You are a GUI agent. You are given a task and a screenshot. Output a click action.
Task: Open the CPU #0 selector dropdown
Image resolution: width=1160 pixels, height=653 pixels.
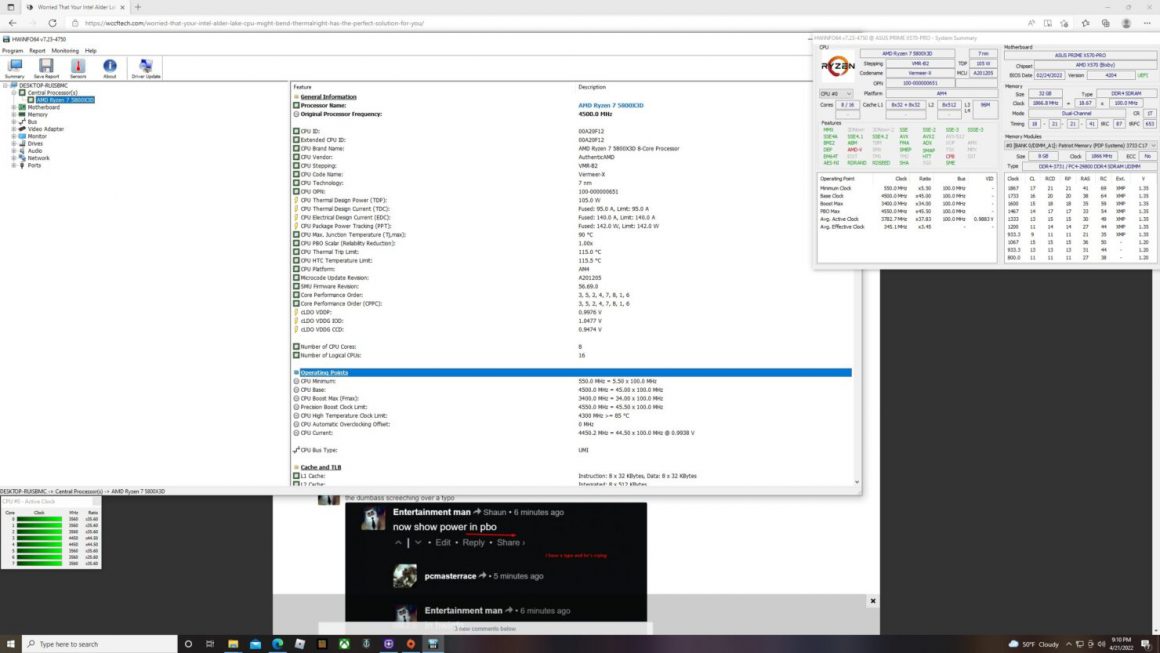click(x=848, y=94)
